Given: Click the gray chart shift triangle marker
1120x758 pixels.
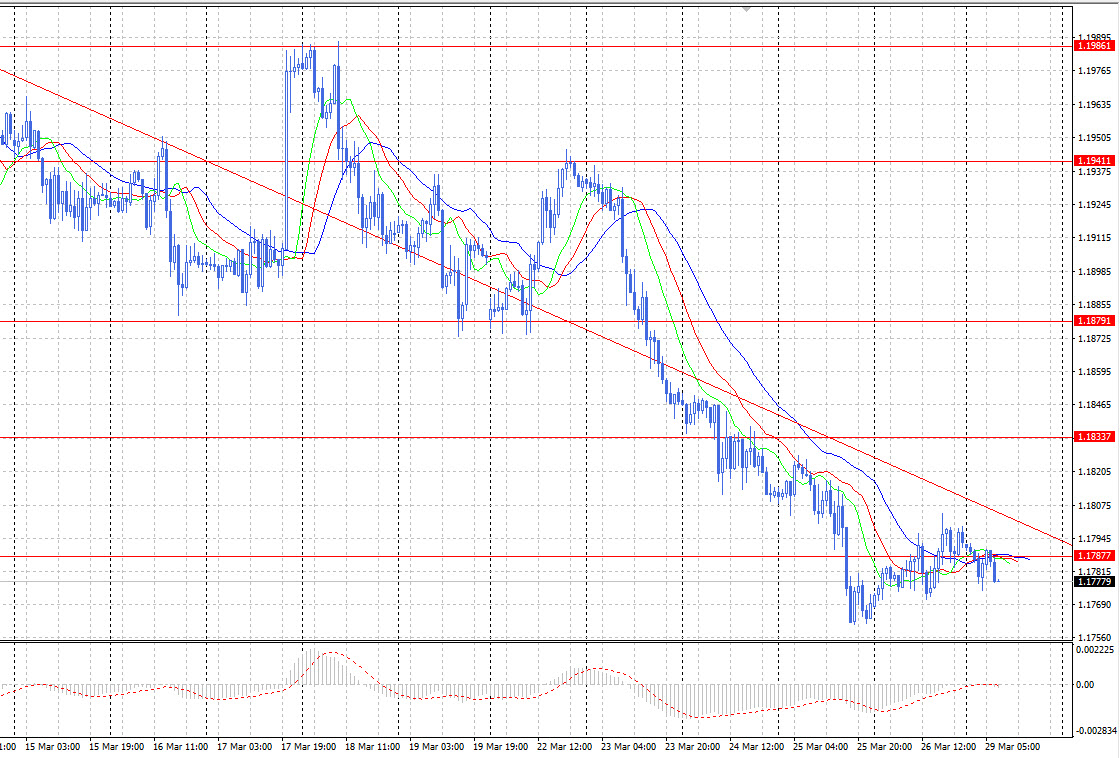Looking at the screenshot, I should point(746,9).
